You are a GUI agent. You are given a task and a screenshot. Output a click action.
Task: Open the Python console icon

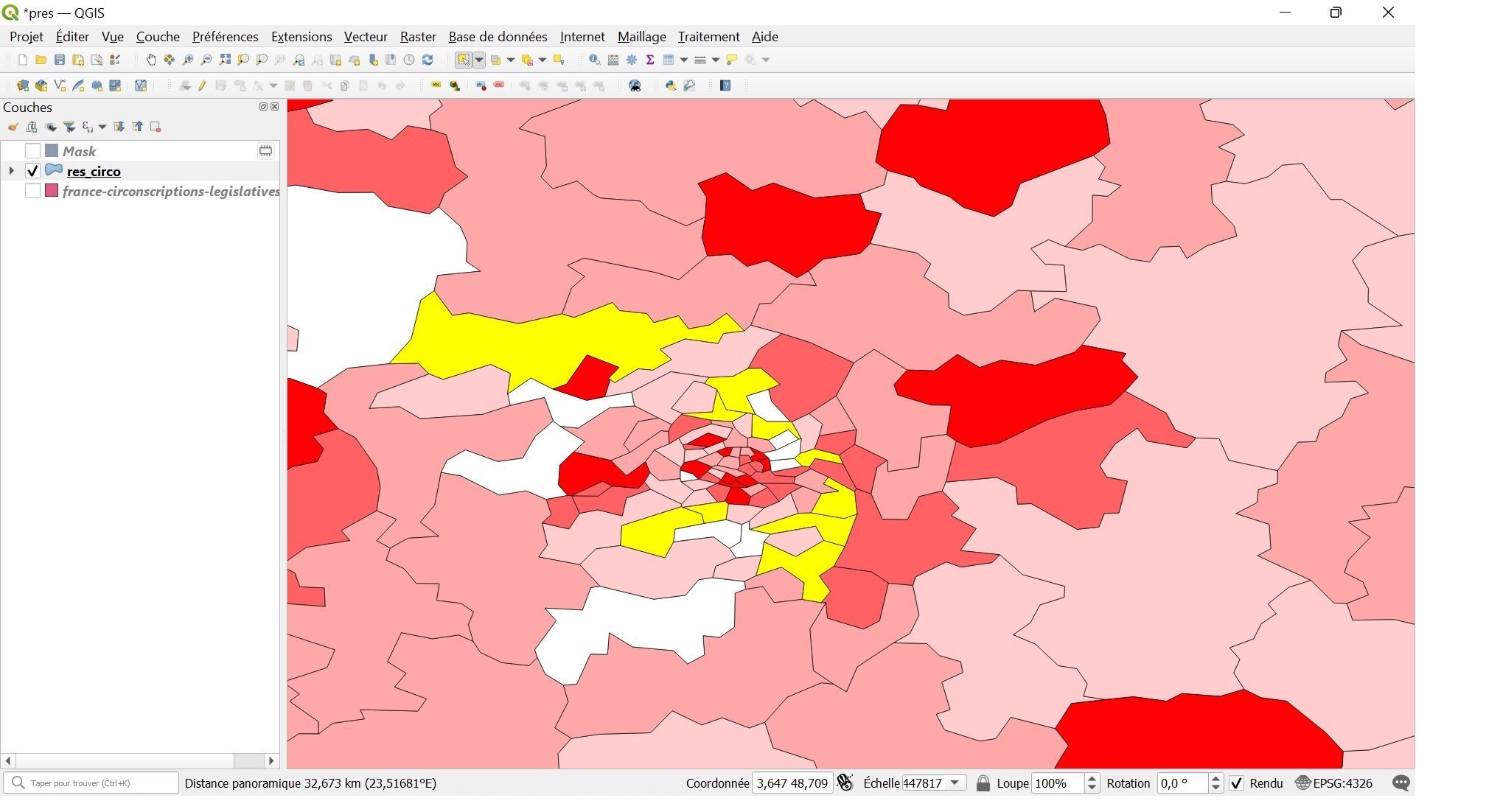670,85
